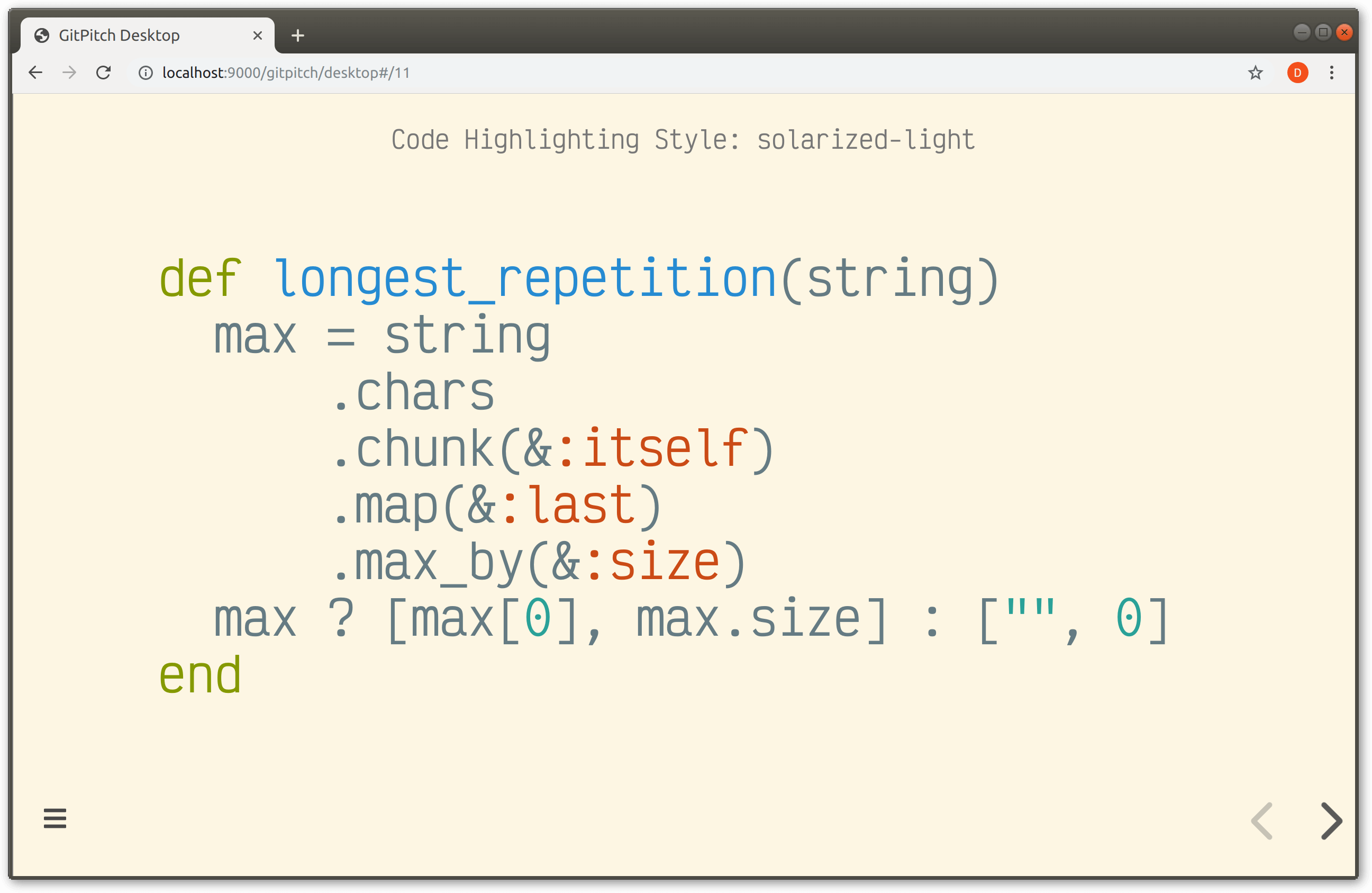Reload the page
Viewport: 1372px width, 893px height.
[x=104, y=73]
